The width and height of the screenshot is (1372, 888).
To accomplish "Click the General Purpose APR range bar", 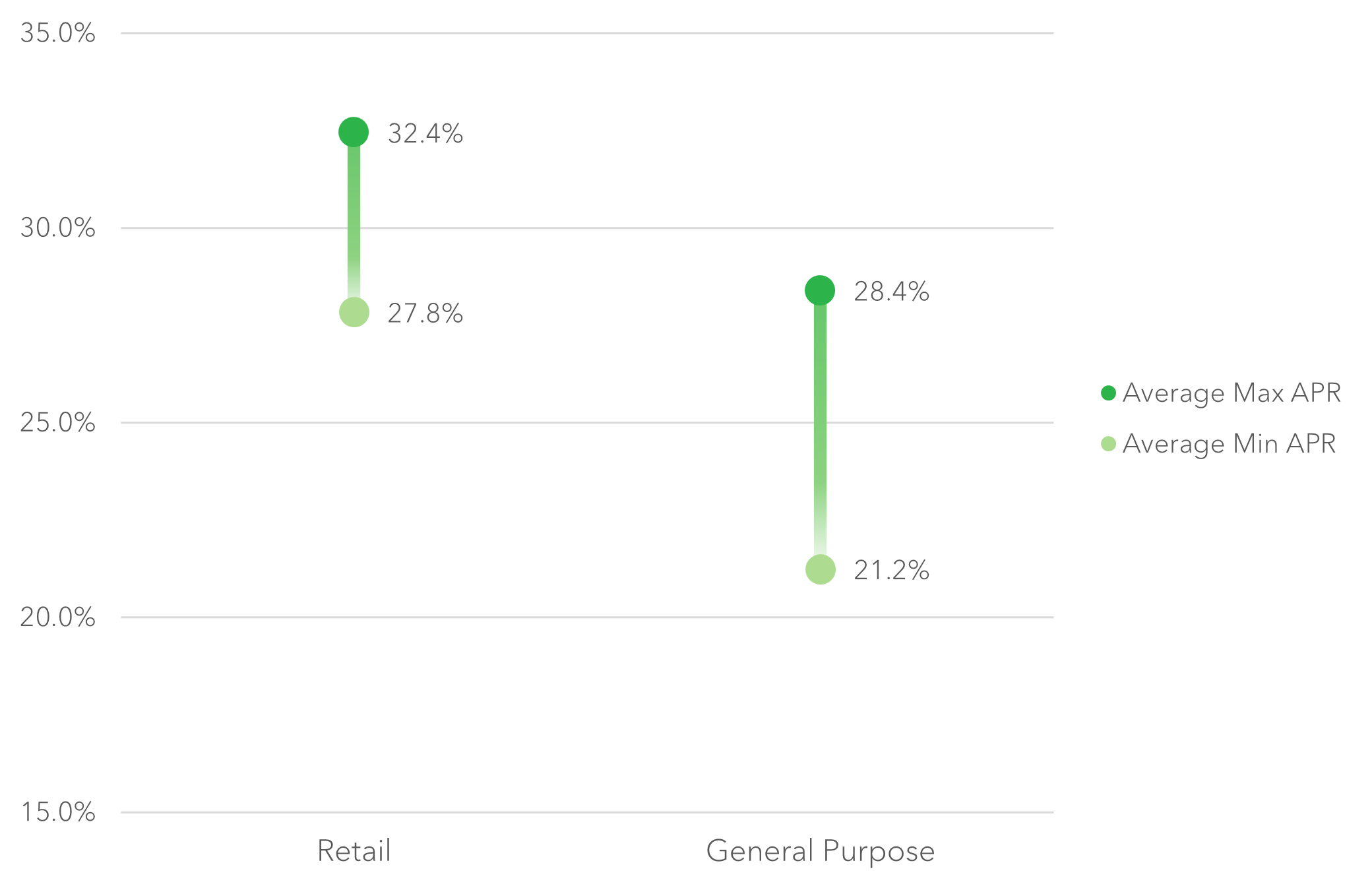I will click(x=820, y=429).
